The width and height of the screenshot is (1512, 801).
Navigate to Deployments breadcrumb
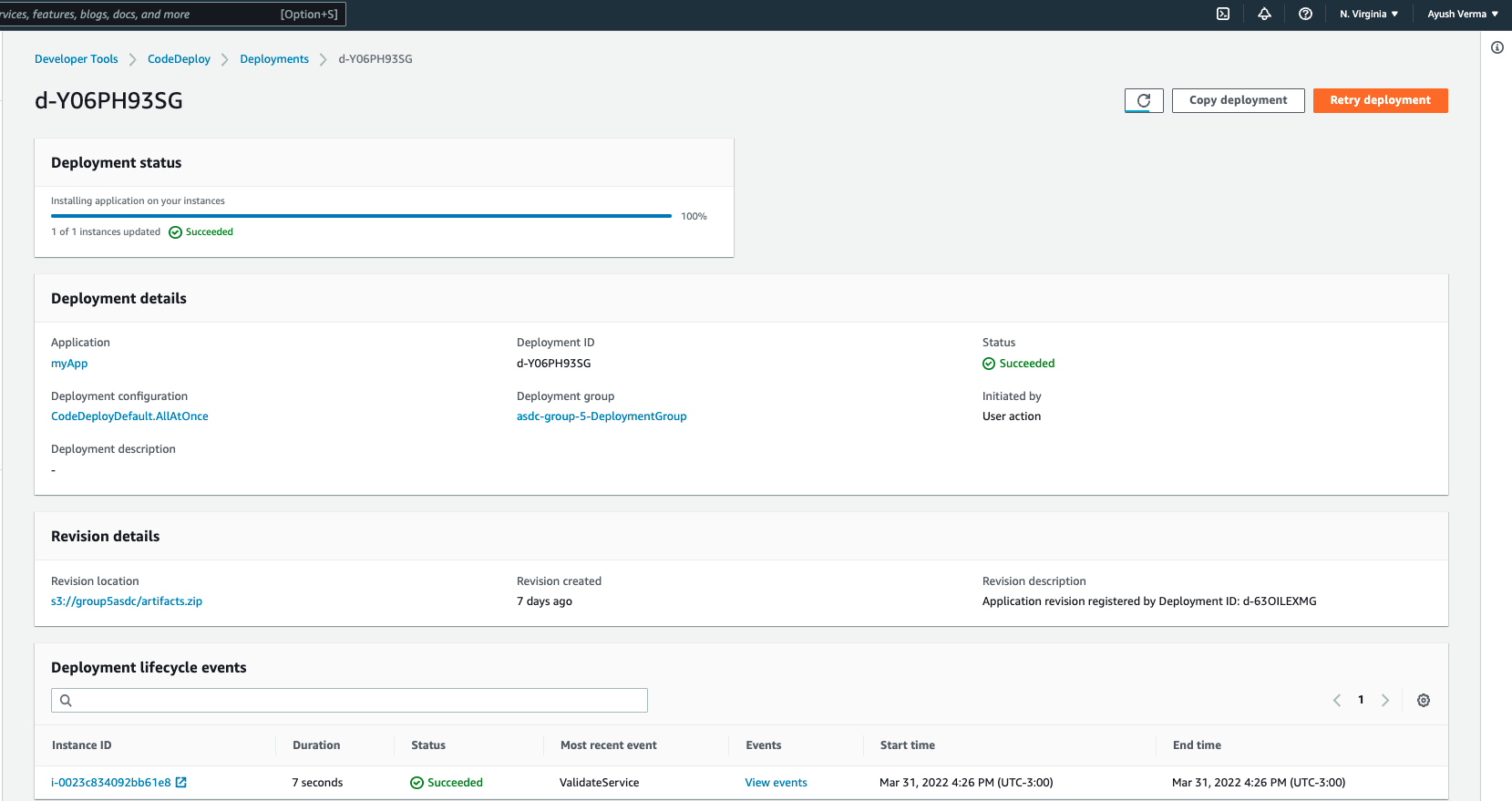[274, 59]
